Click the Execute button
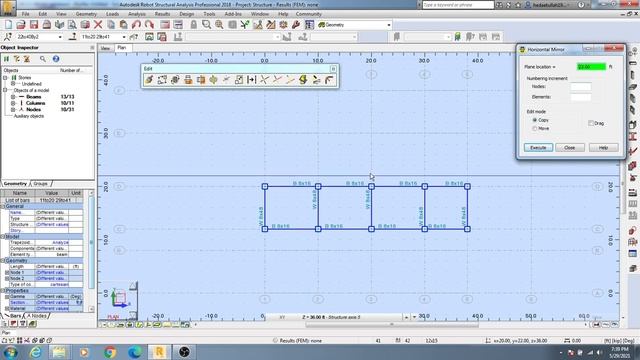640x360 pixels. point(538,148)
